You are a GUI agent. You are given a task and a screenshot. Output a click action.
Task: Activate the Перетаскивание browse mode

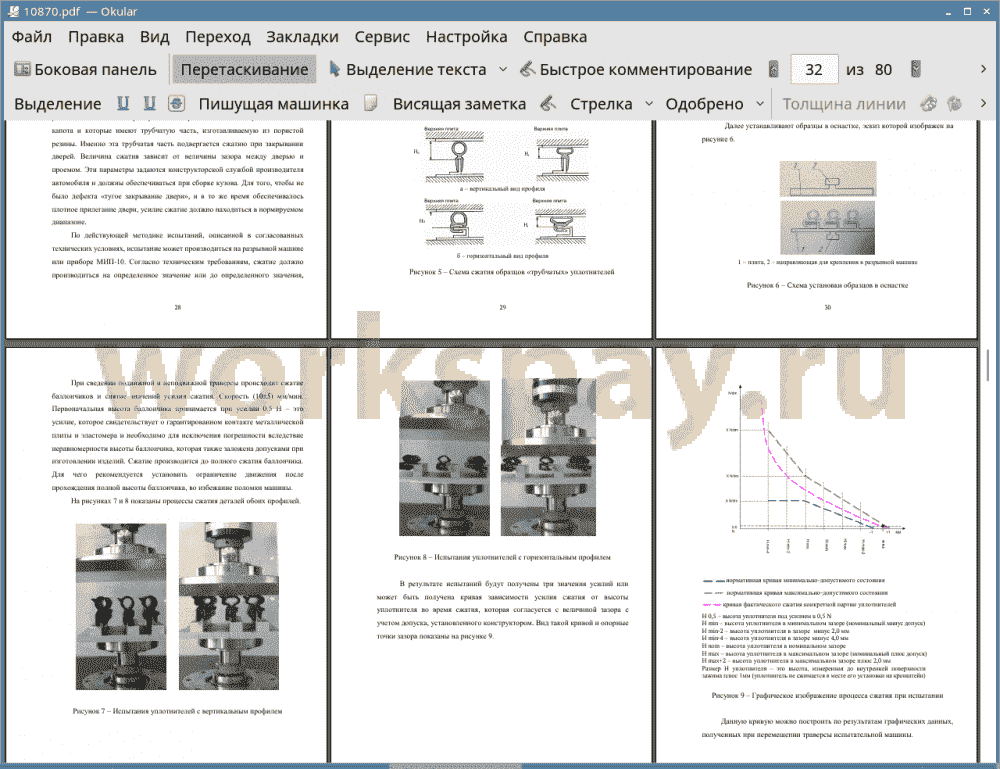[244, 70]
